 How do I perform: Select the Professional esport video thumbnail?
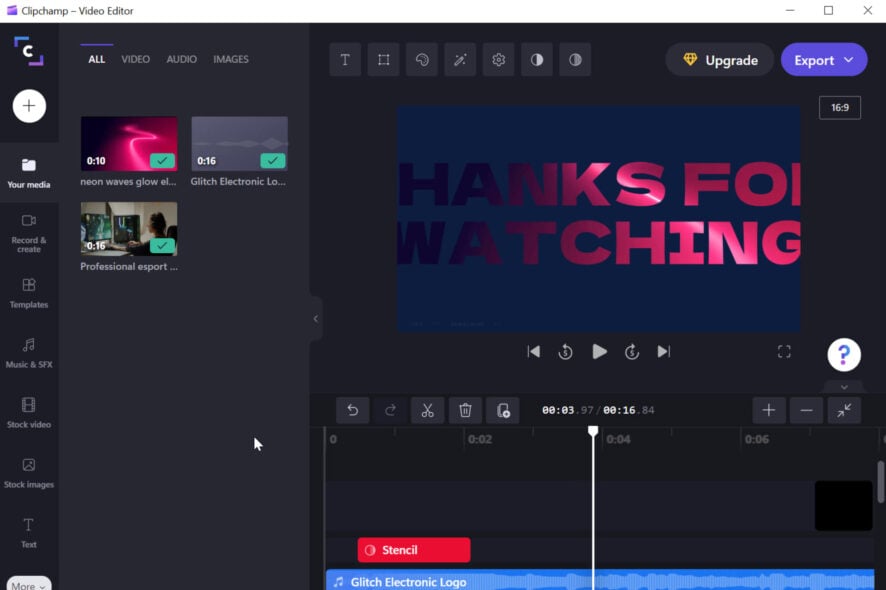click(129, 229)
